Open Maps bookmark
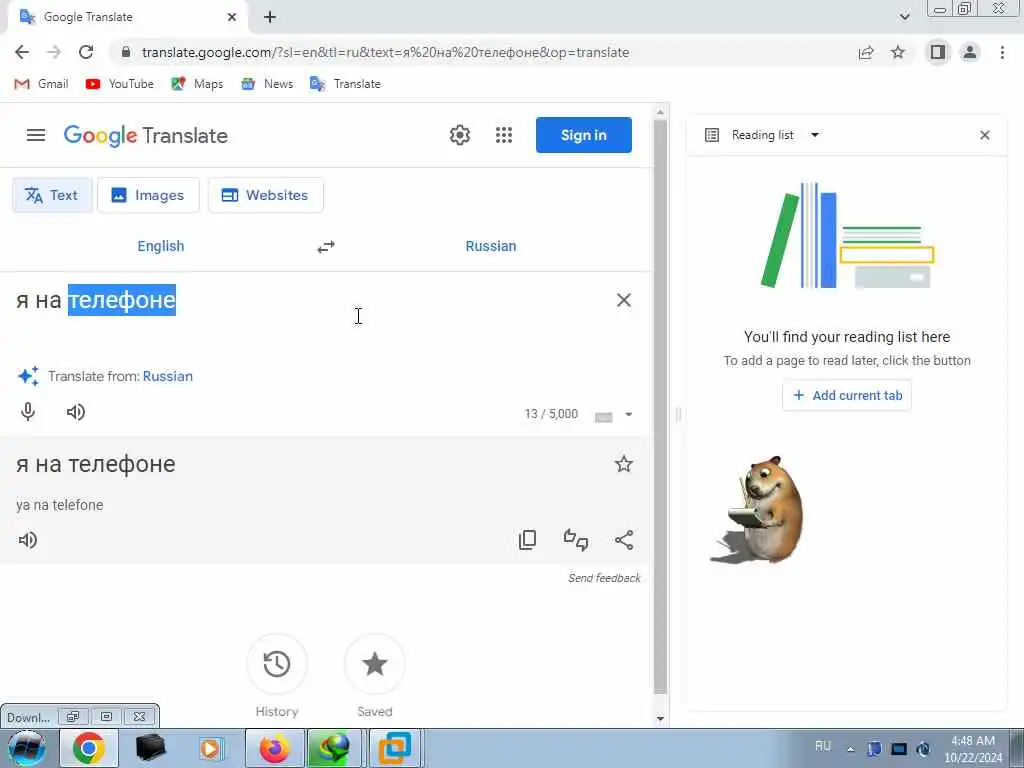 point(197,84)
